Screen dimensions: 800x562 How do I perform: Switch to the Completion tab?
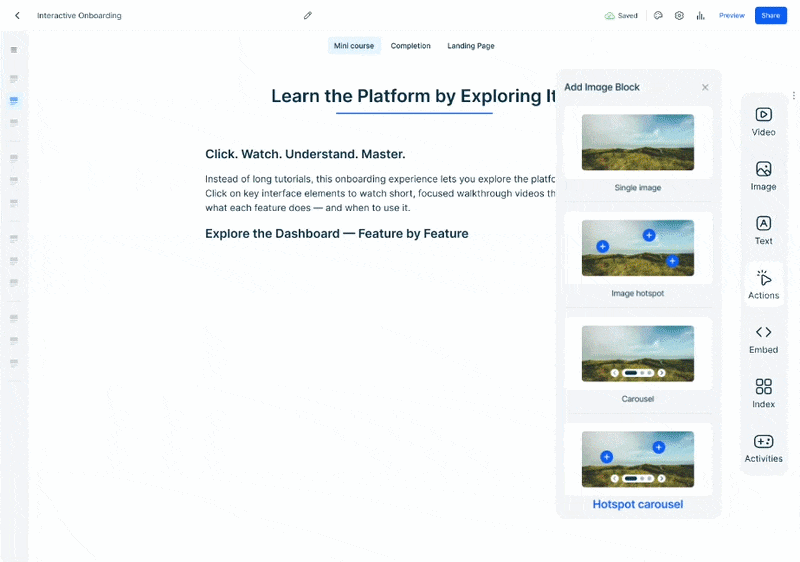(x=410, y=46)
